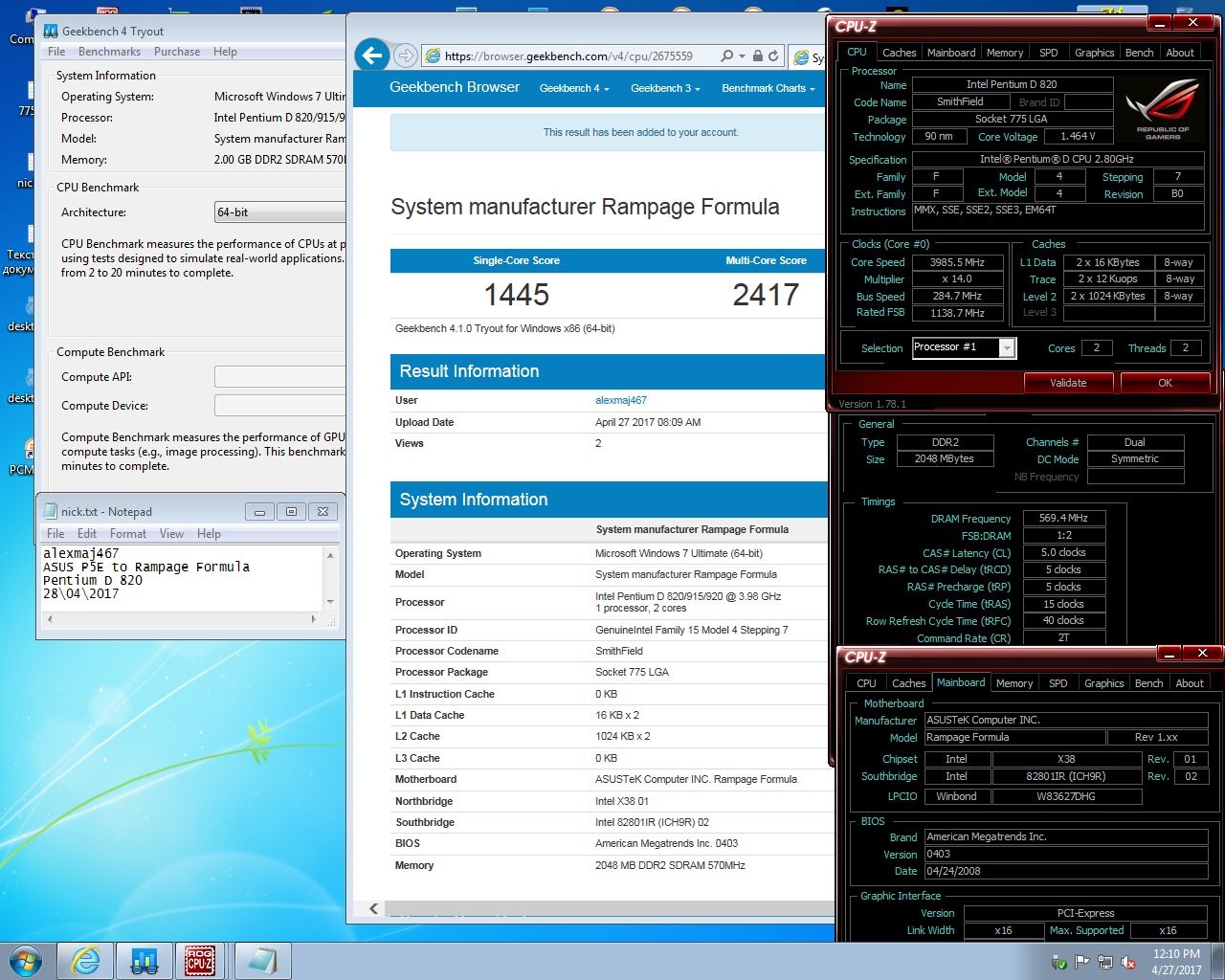Viewport: 1225px width, 980px height.
Task: Click the BIOS date 04/24/2008 field
Action: coord(1065,872)
